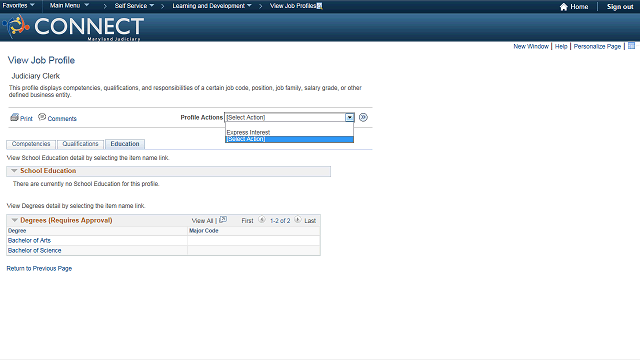Screen dimensions: 640x360
Task: Click the Sign out link
Action: point(620,7)
